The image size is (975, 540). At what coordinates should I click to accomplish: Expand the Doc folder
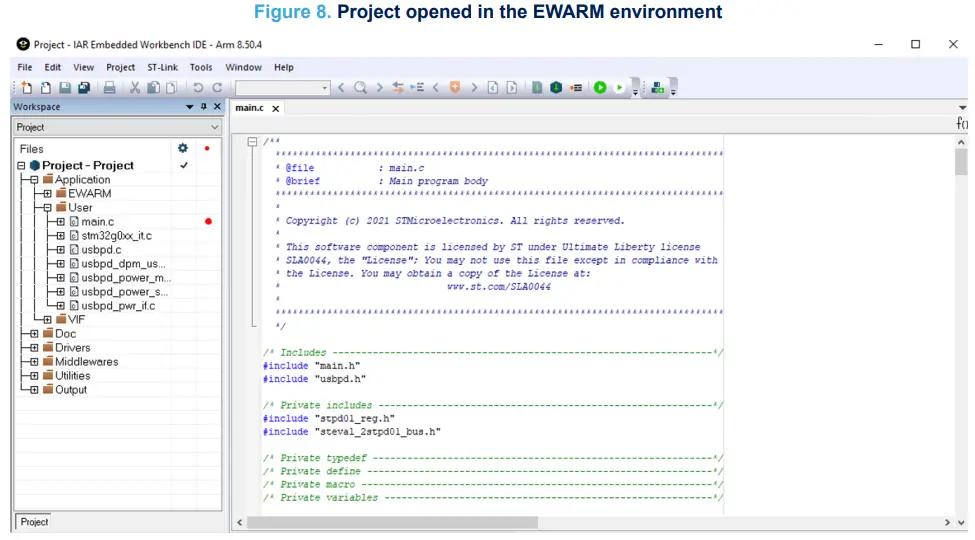pyautogui.click(x=34, y=334)
